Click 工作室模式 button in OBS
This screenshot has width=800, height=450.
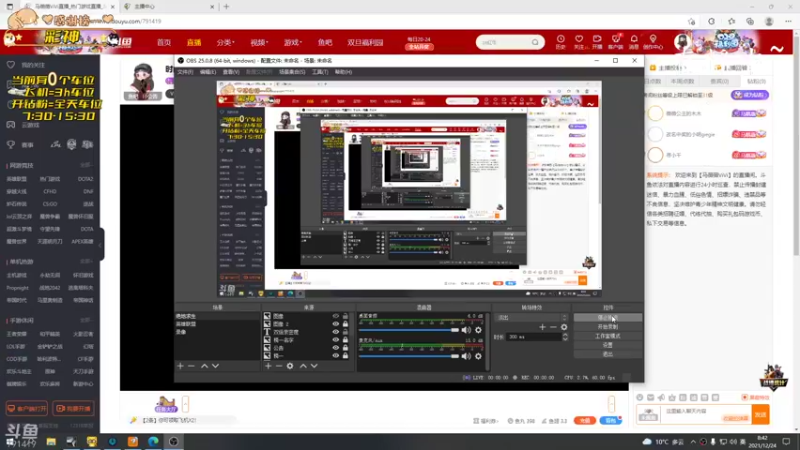click(x=608, y=336)
